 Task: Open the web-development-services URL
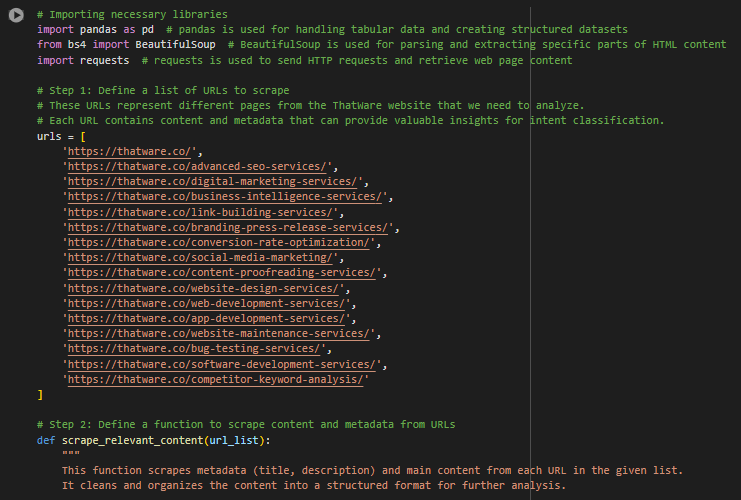(207, 303)
